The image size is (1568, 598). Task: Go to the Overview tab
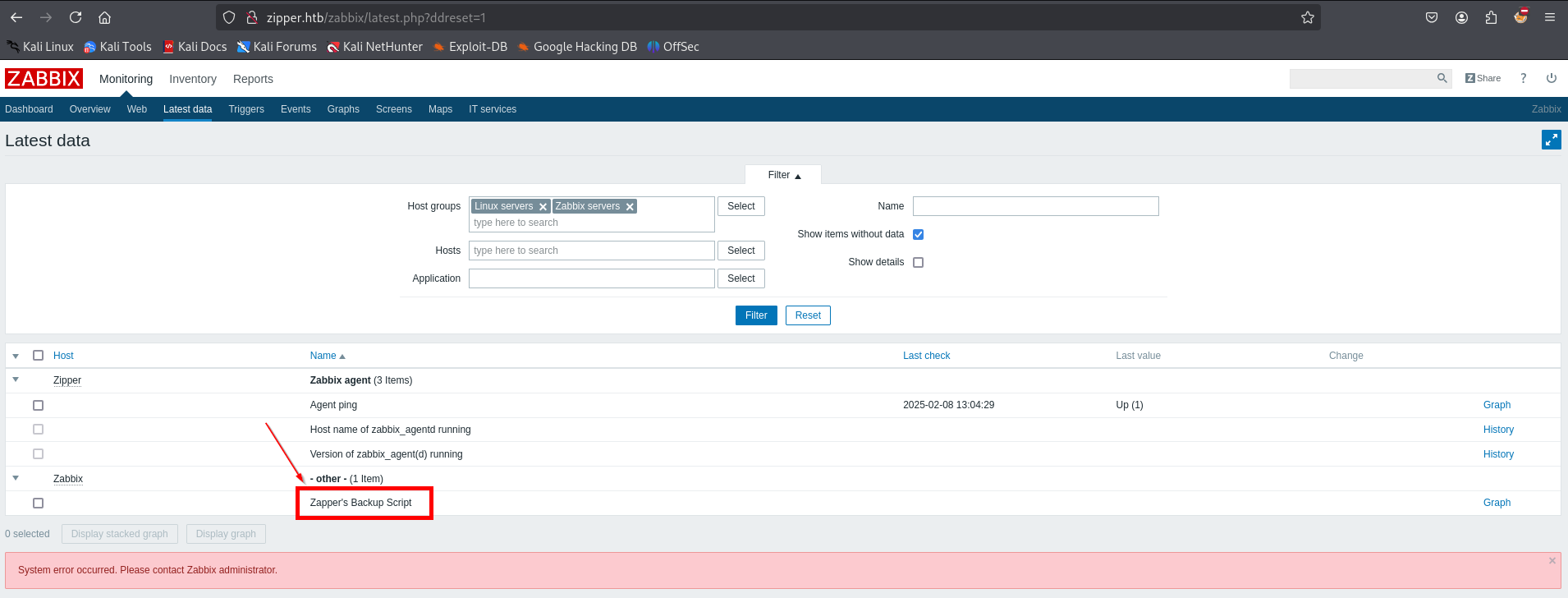point(89,109)
